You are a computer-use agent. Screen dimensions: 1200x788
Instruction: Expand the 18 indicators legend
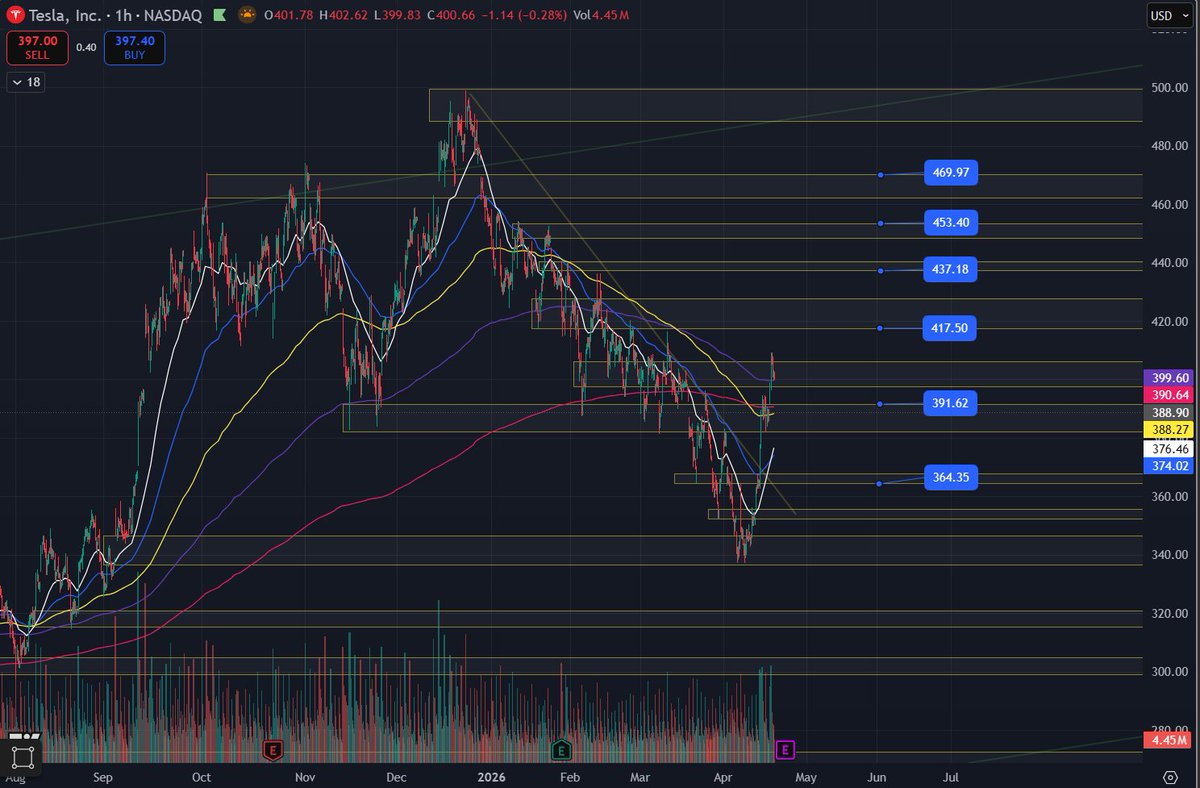coord(24,82)
